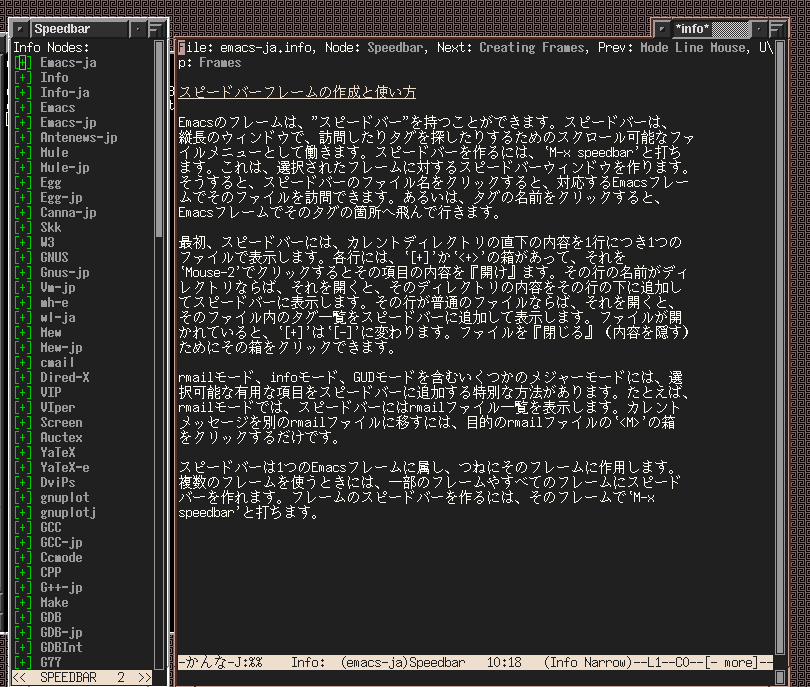Open the GCC info node name
This screenshot has width=810, height=687.
pos(51,527)
